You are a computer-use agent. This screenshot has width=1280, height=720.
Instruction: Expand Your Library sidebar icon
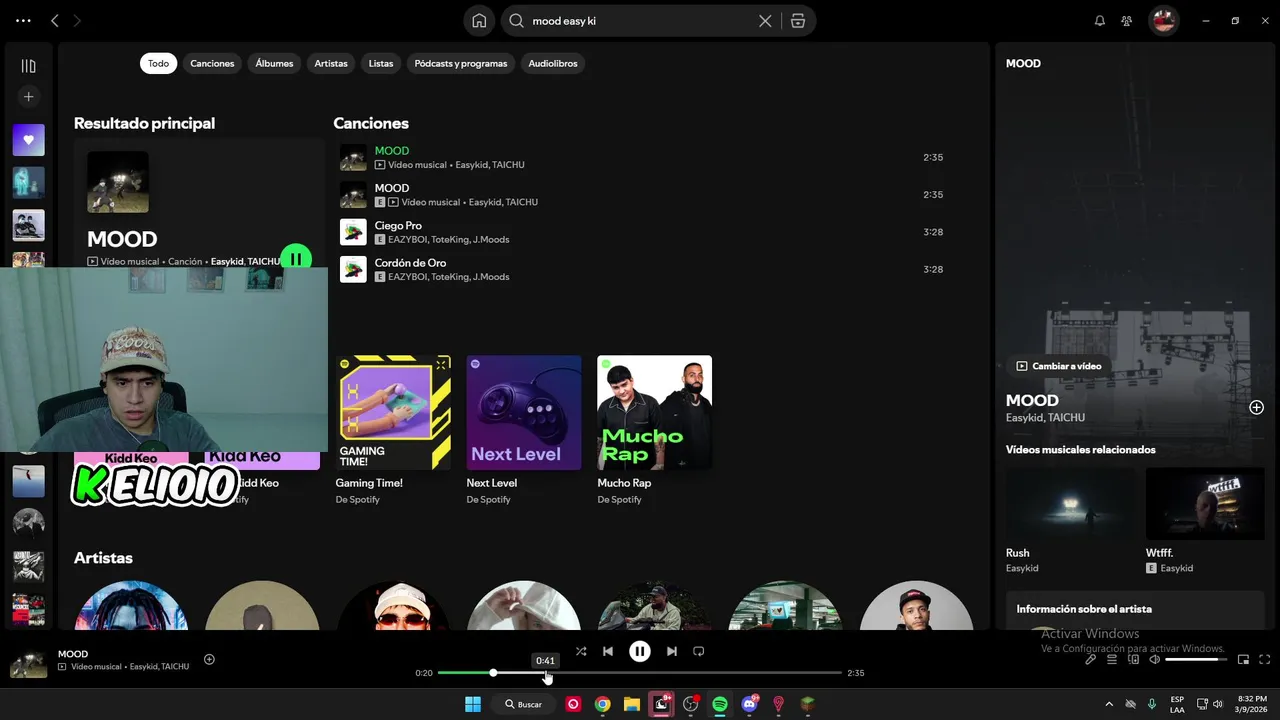28,66
